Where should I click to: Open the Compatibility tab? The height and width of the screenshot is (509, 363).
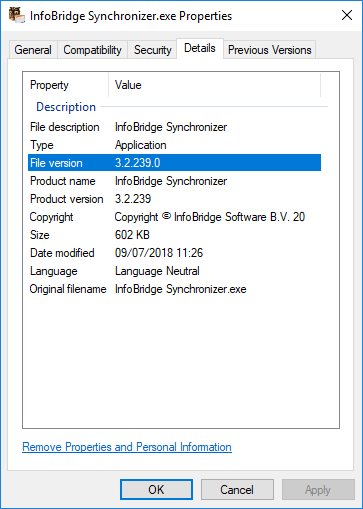coord(92,50)
